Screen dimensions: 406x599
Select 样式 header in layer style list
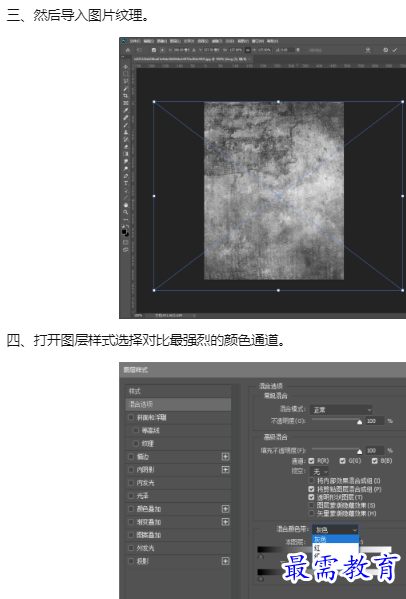point(178,391)
